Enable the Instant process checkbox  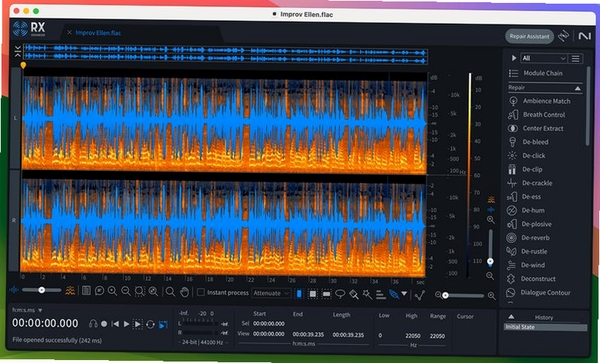coord(201,293)
